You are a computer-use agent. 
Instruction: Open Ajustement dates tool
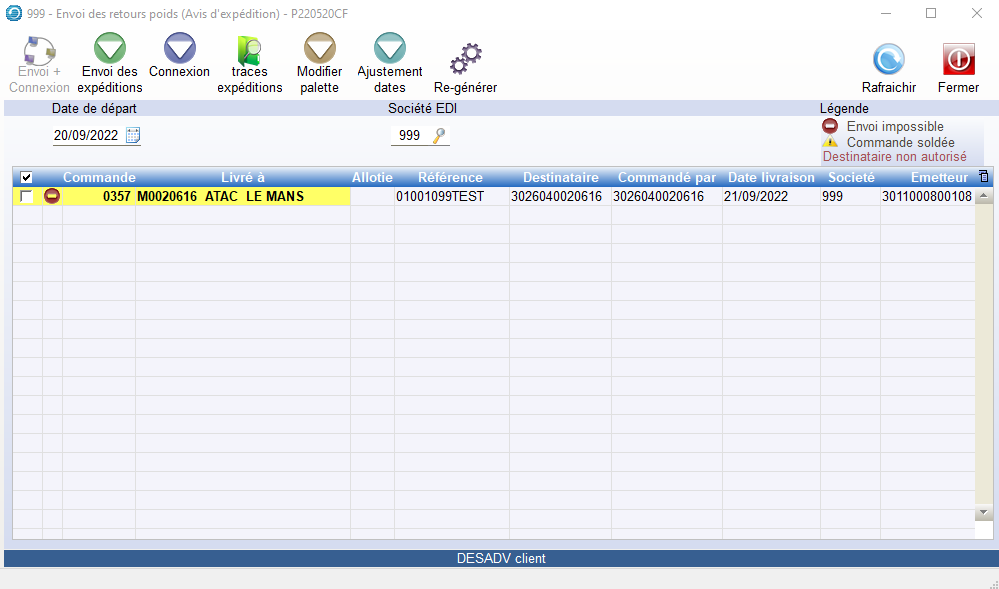point(389,49)
